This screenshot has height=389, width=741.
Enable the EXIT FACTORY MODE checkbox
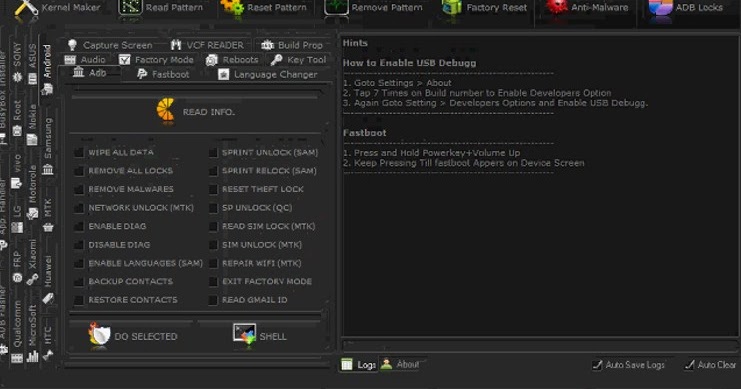[x=213, y=282]
